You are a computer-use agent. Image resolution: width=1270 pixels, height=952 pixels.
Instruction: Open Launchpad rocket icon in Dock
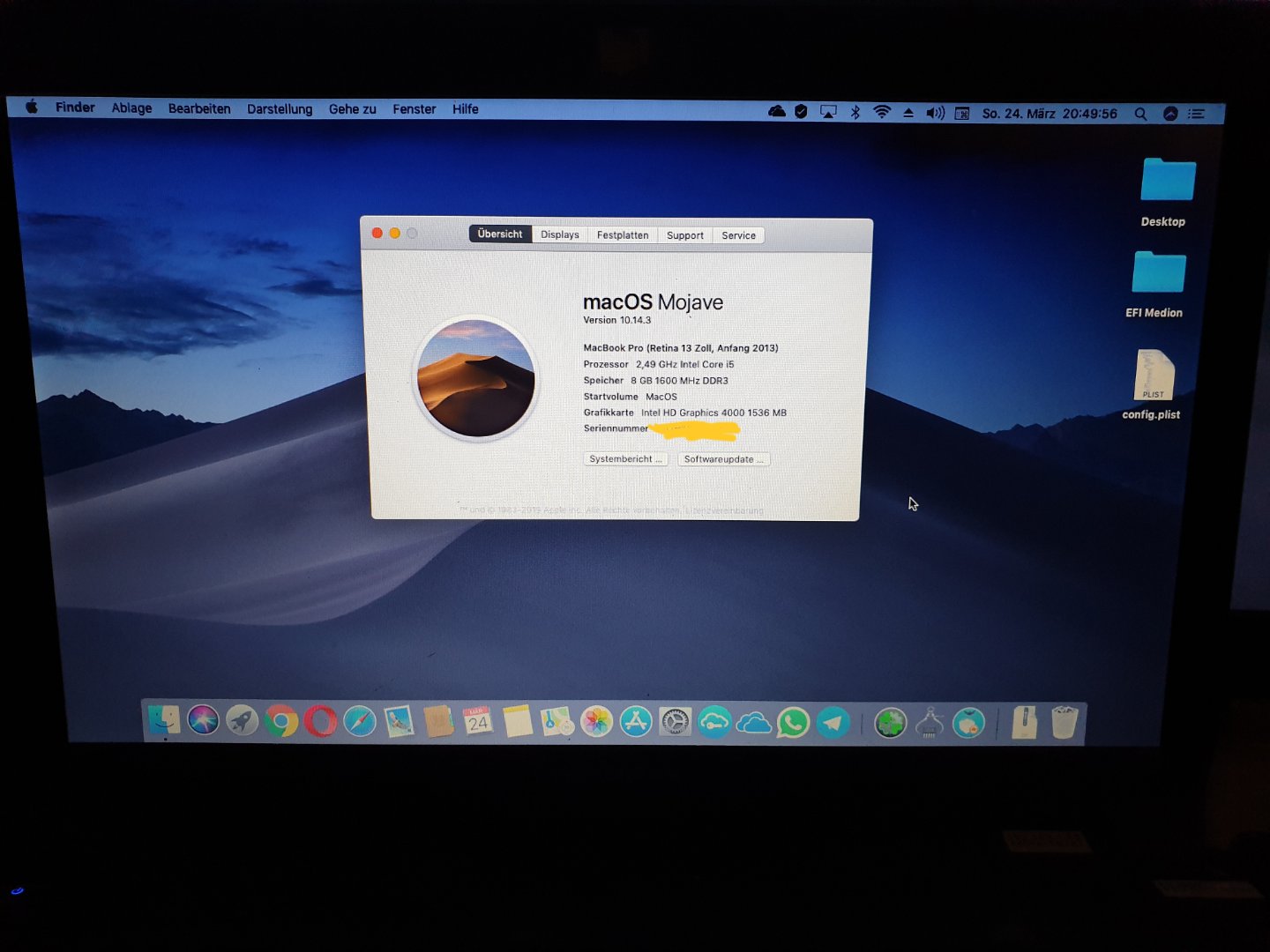coord(242,720)
